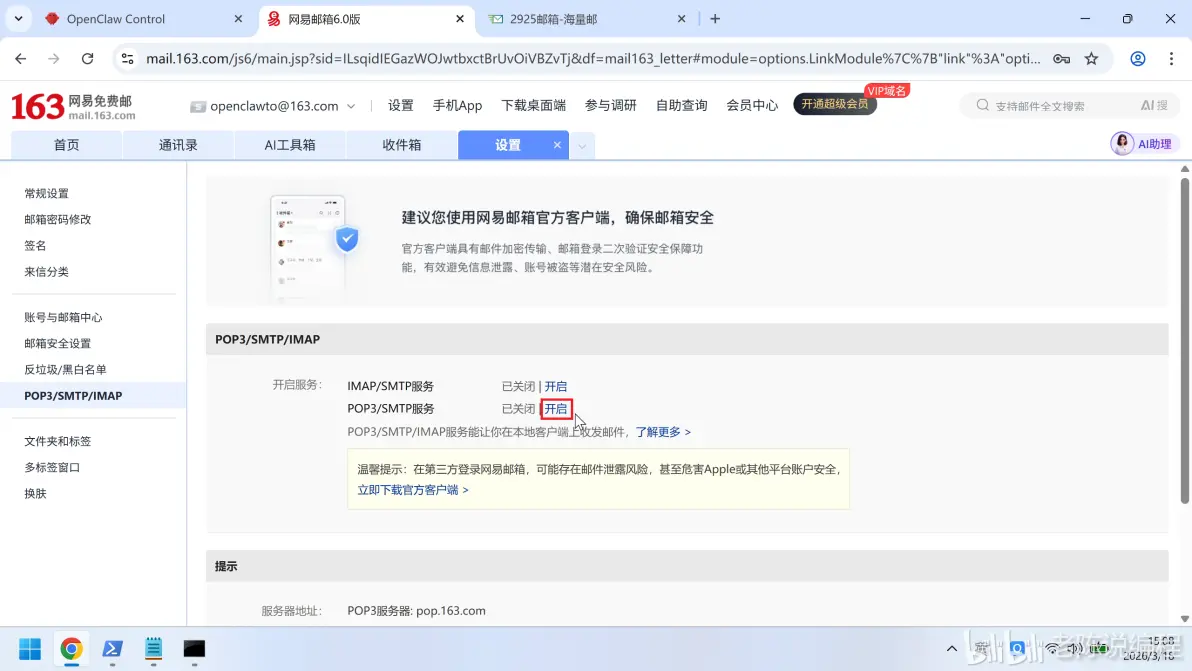Open Chrome from the taskbar
This screenshot has width=1192, height=671.
click(x=71, y=649)
